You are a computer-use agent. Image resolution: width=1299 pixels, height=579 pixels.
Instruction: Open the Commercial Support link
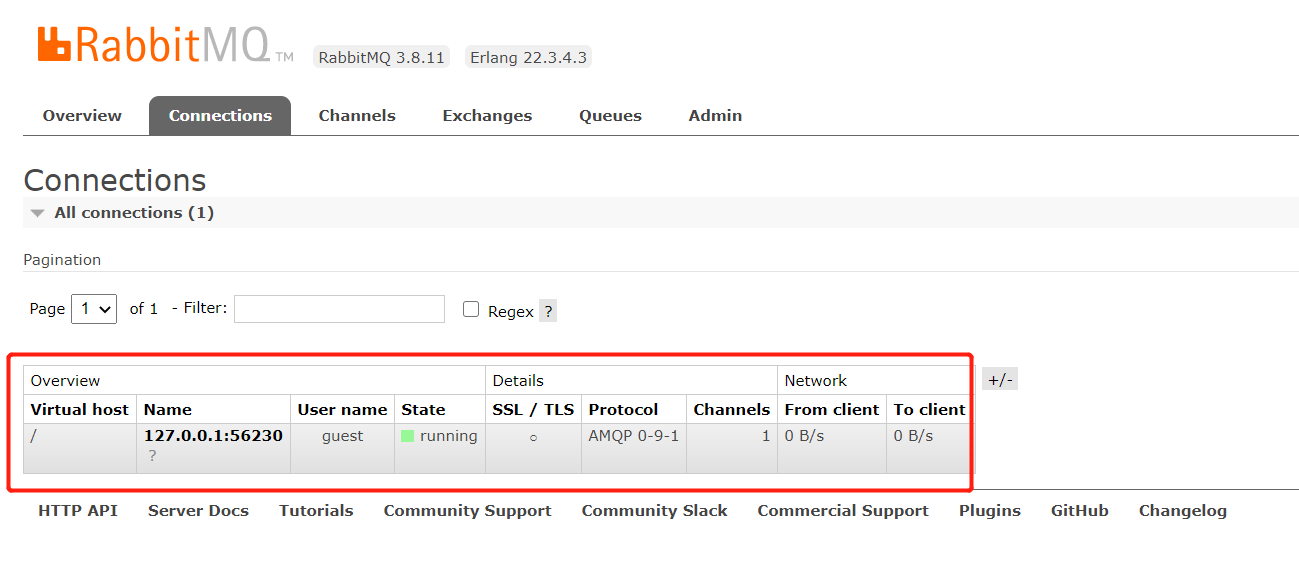843,511
